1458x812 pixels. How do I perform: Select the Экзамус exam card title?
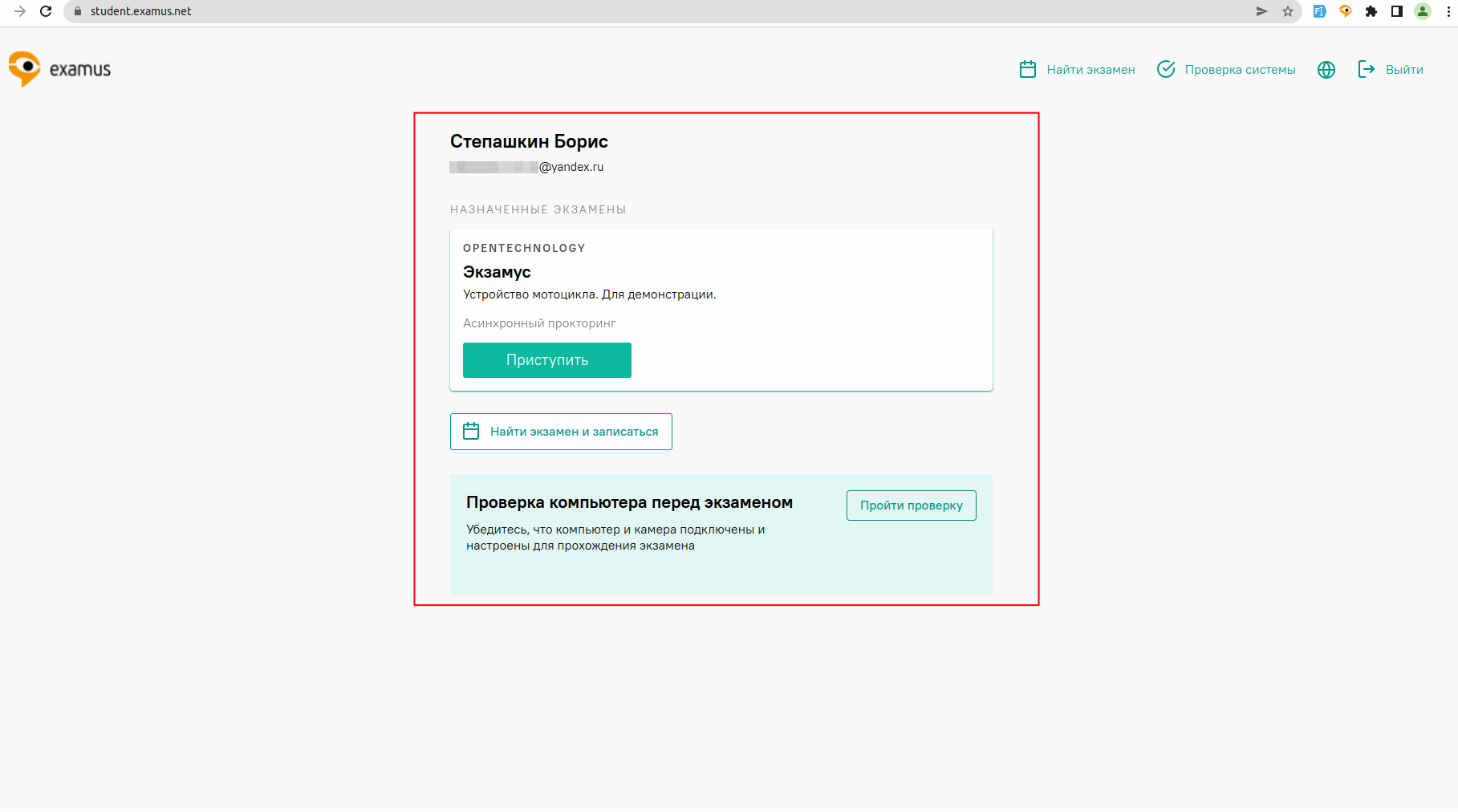[497, 272]
